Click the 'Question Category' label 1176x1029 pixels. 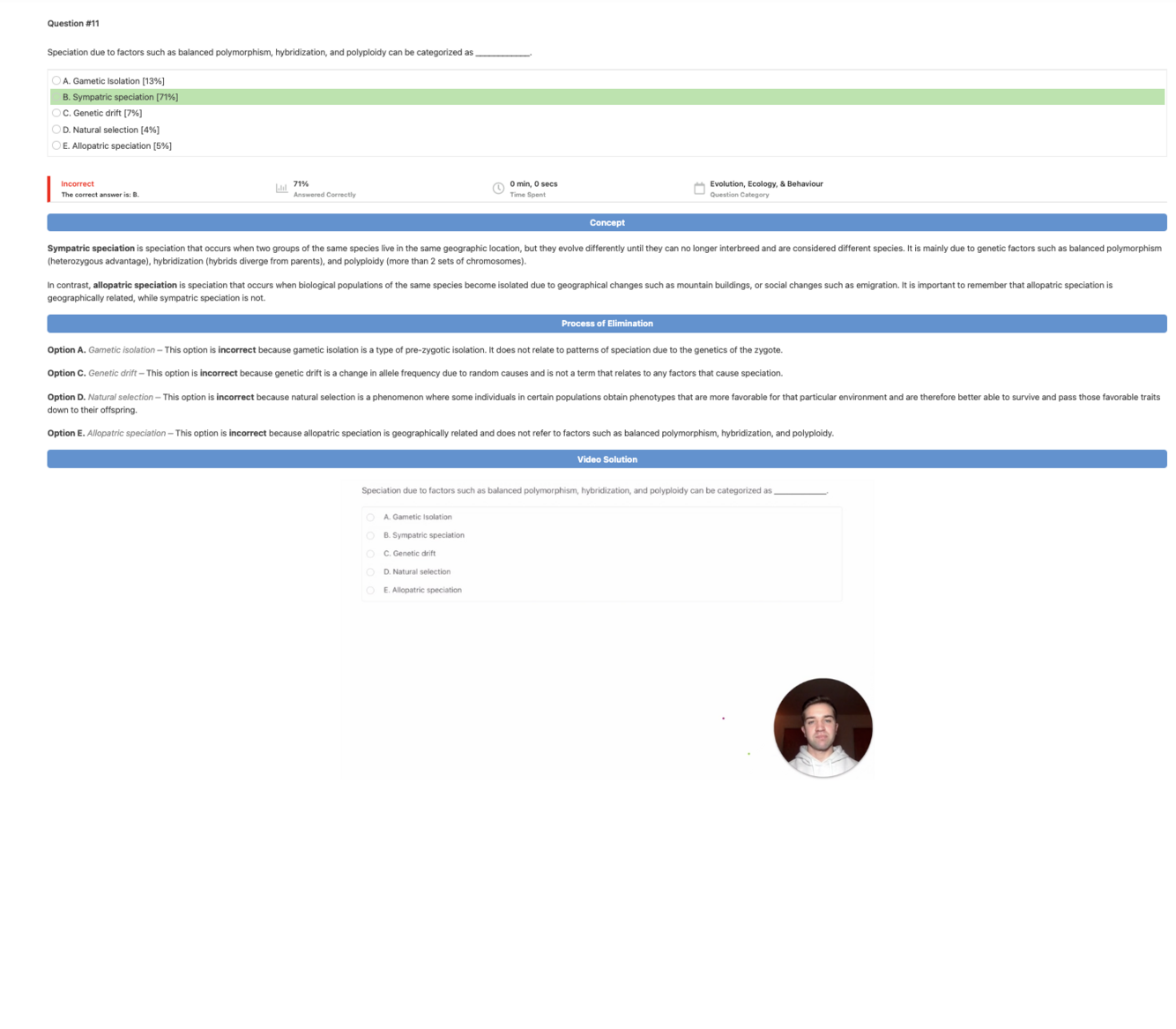point(740,195)
